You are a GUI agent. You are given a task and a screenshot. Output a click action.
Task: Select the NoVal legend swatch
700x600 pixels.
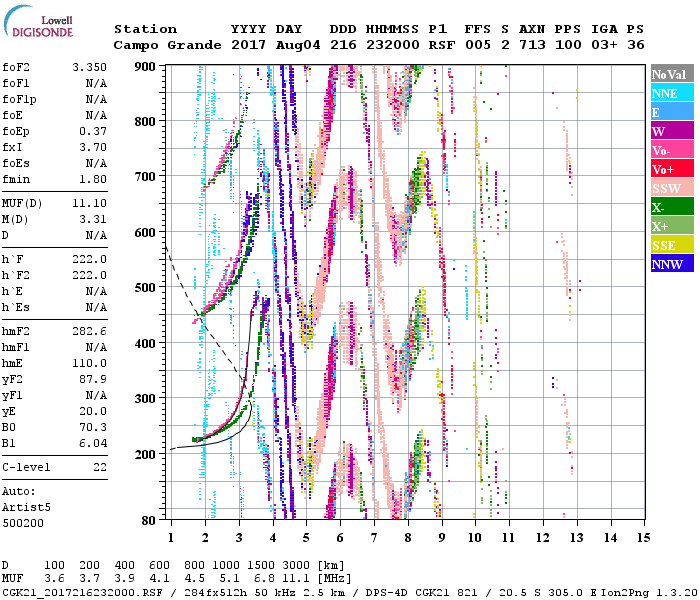pos(669,75)
